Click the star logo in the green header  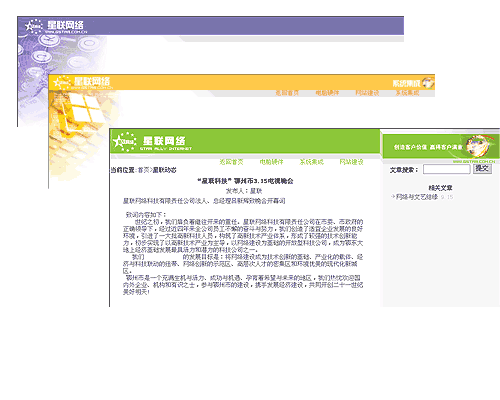[124, 142]
